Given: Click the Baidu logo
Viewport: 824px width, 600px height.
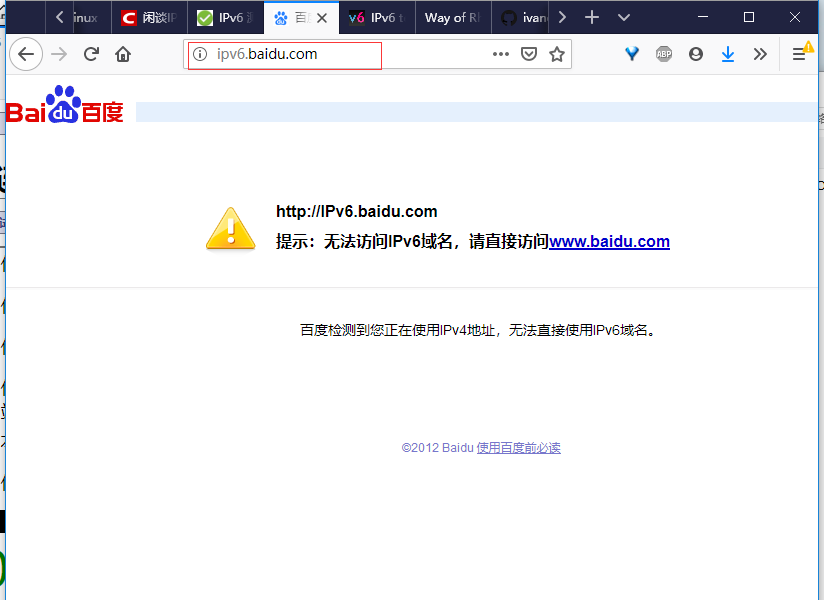Looking at the screenshot, I should point(65,105).
